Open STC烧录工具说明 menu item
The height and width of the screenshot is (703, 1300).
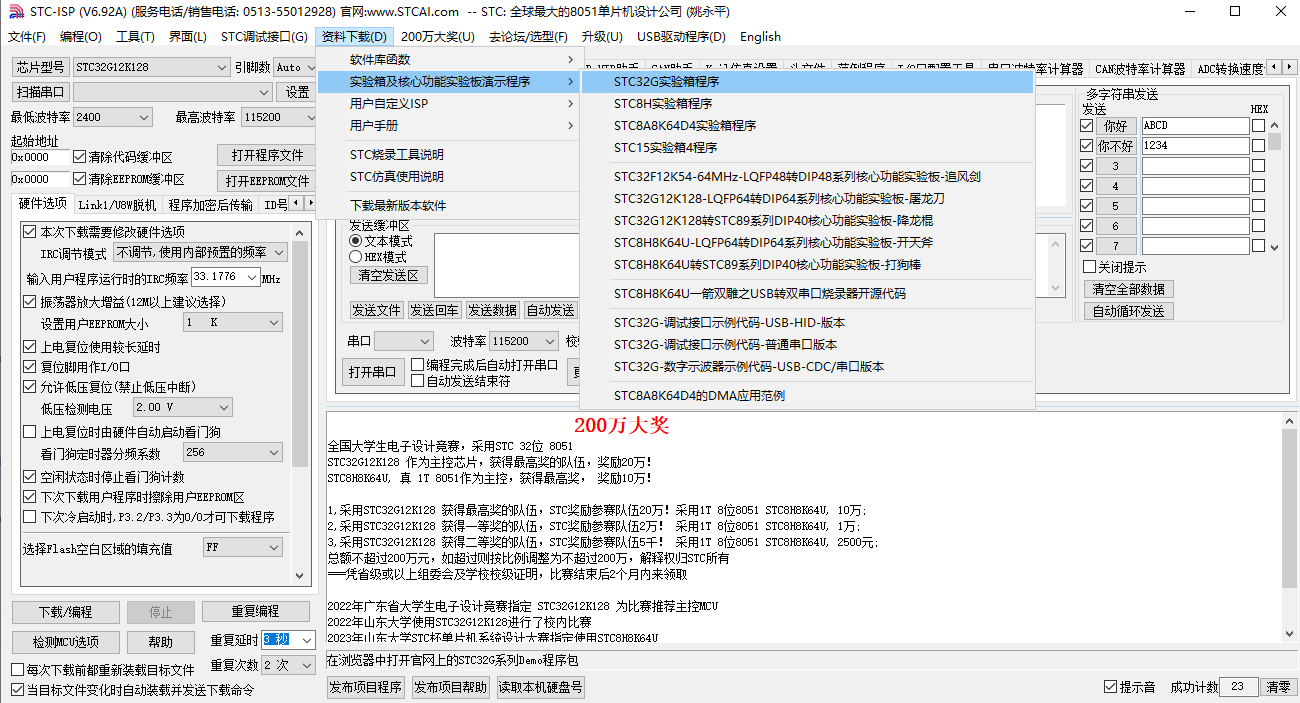448,155
